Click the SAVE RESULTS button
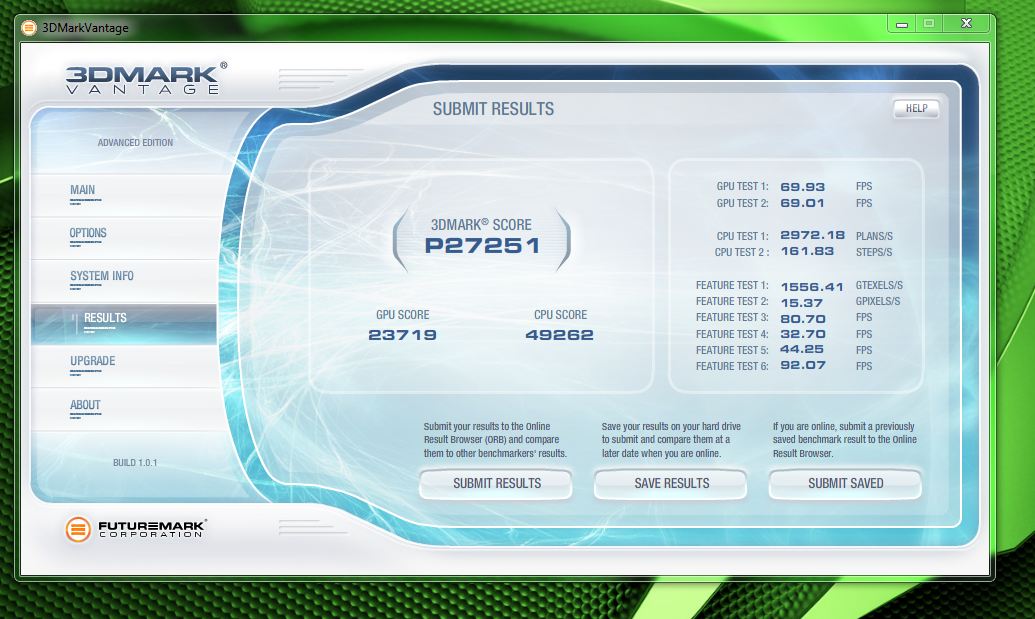The width and height of the screenshot is (1035, 619). tap(671, 484)
